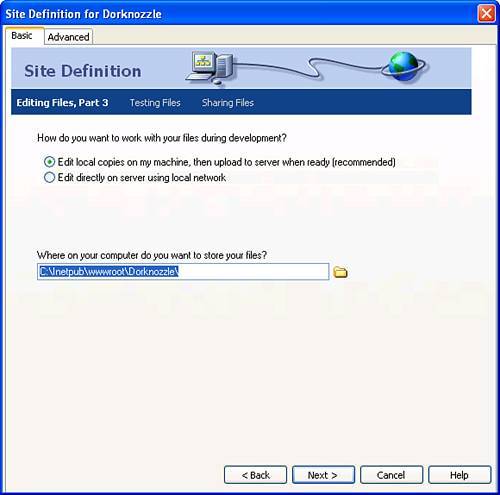Image resolution: width=500 pixels, height=495 pixels.
Task: Click the Next button
Action: pyautogui.click(x=323, y=475)
